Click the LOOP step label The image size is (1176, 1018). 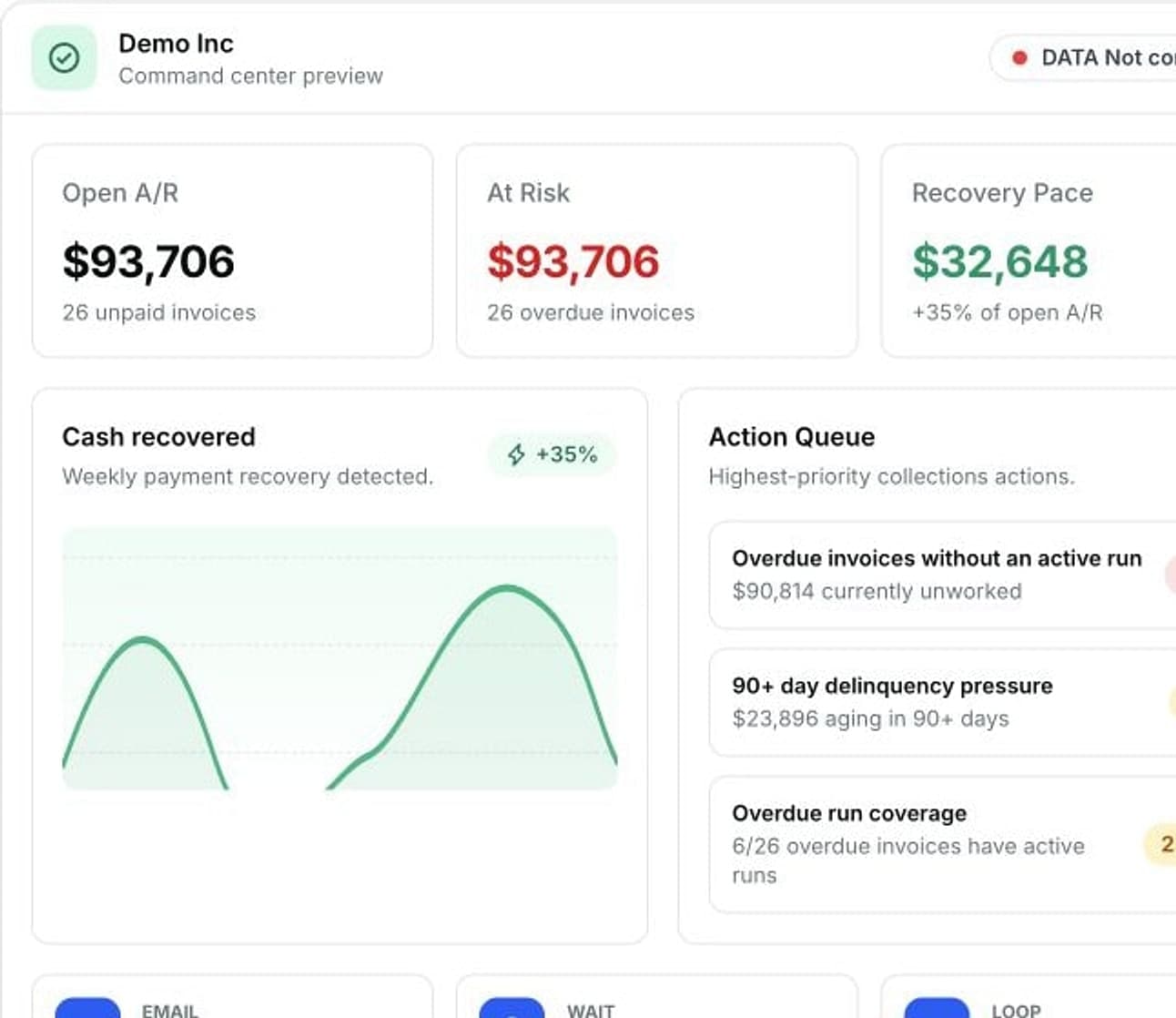tap(1016, 1010)
